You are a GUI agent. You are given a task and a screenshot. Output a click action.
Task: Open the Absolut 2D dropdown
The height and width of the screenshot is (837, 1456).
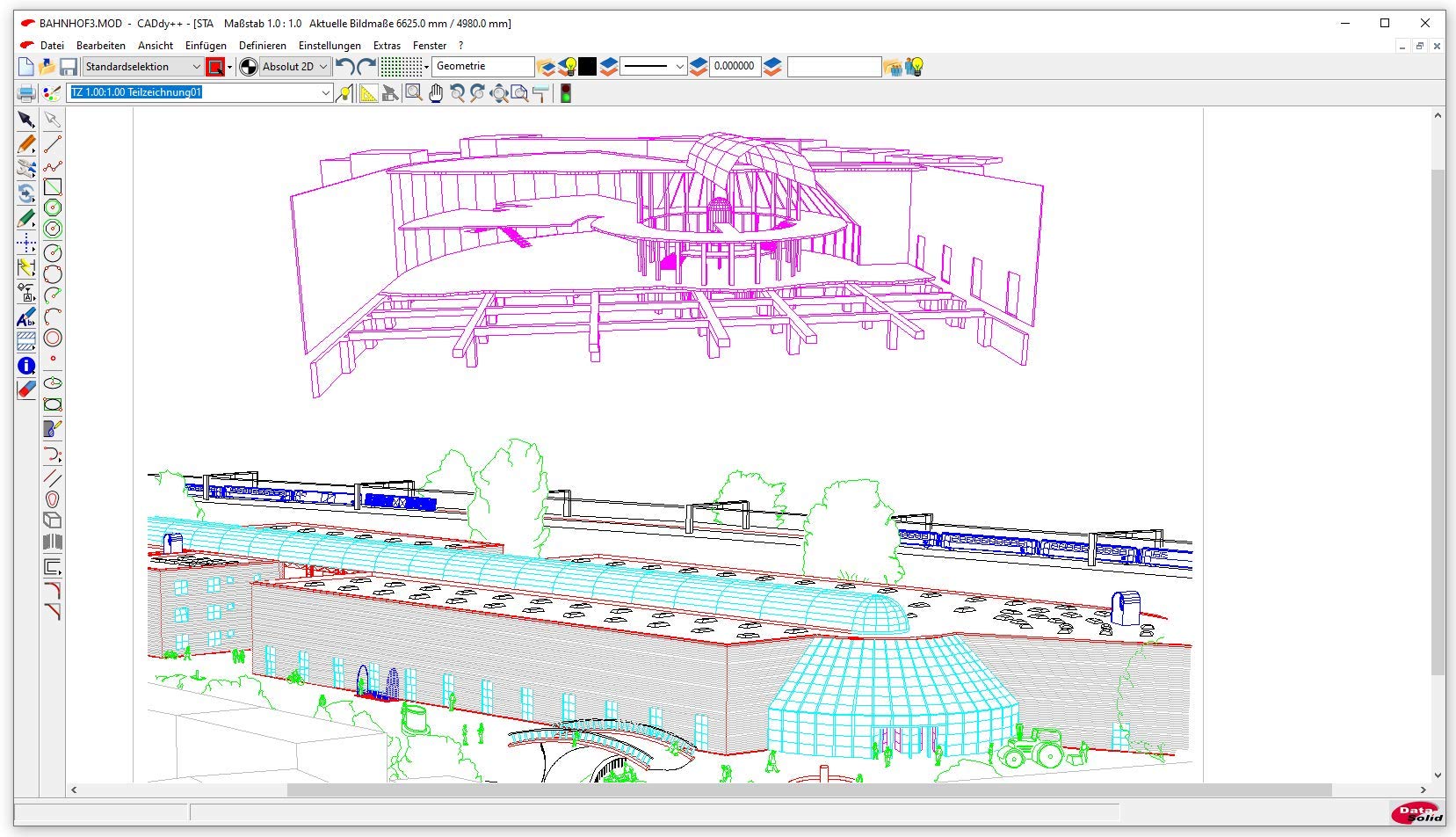(295, 67)
